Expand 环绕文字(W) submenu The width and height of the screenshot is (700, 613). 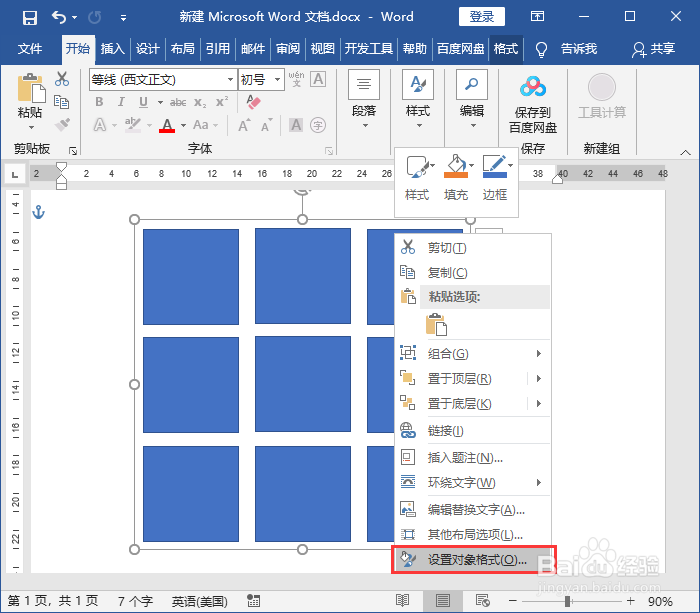coord(473,482)
